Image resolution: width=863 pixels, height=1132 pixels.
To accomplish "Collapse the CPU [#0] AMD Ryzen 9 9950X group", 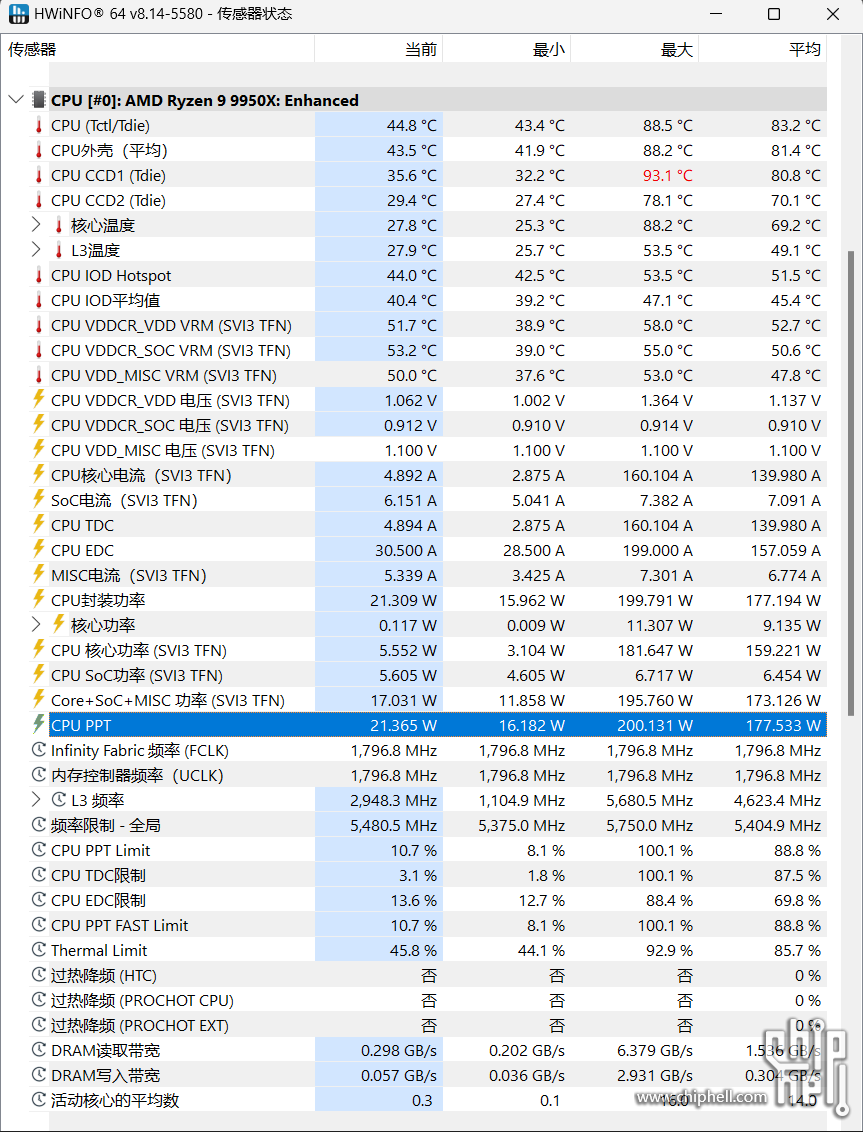I will pyautogui.click(x=16, y=100).
